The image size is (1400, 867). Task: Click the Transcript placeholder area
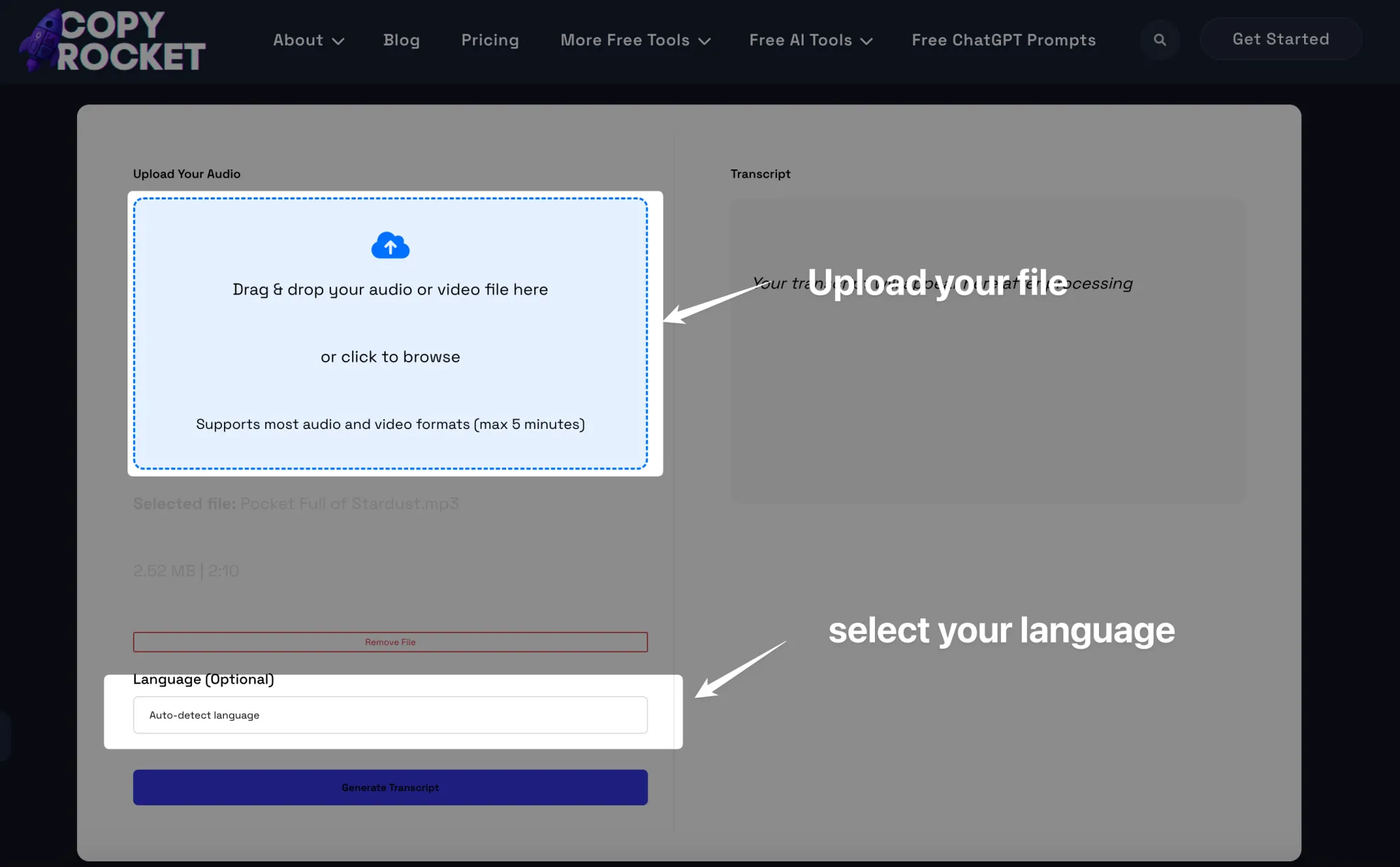987,350
